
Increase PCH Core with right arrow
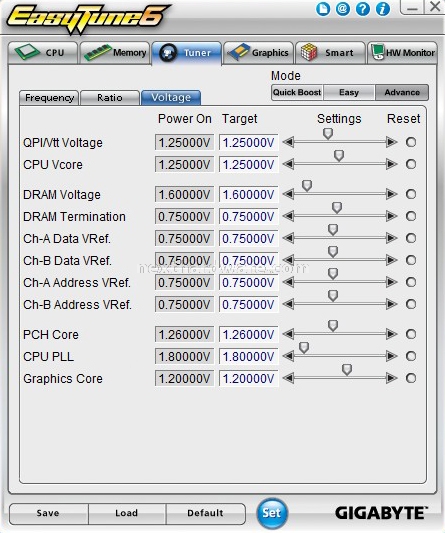coord(392,334)
